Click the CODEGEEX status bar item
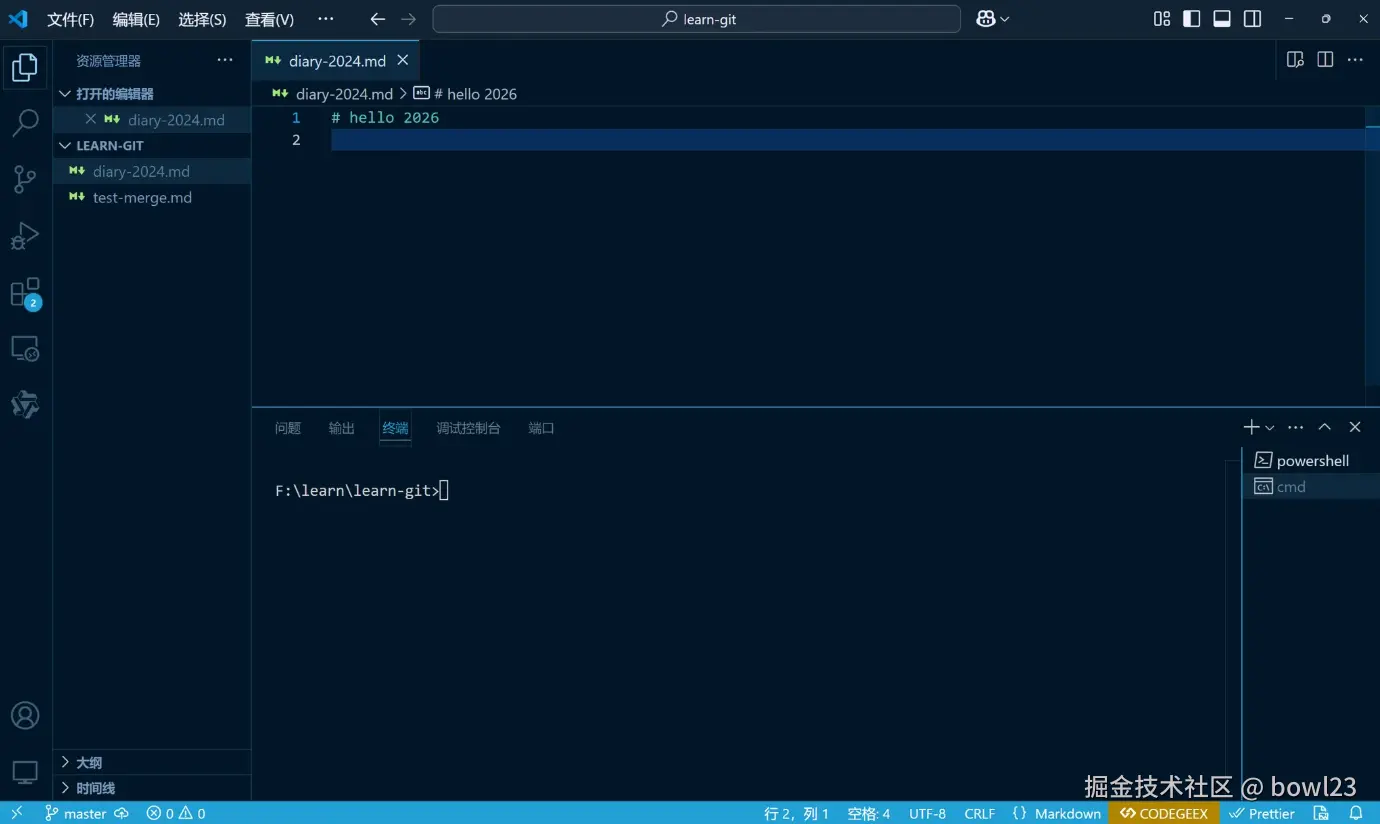1380x824 pixels. tap(1164, 813)
